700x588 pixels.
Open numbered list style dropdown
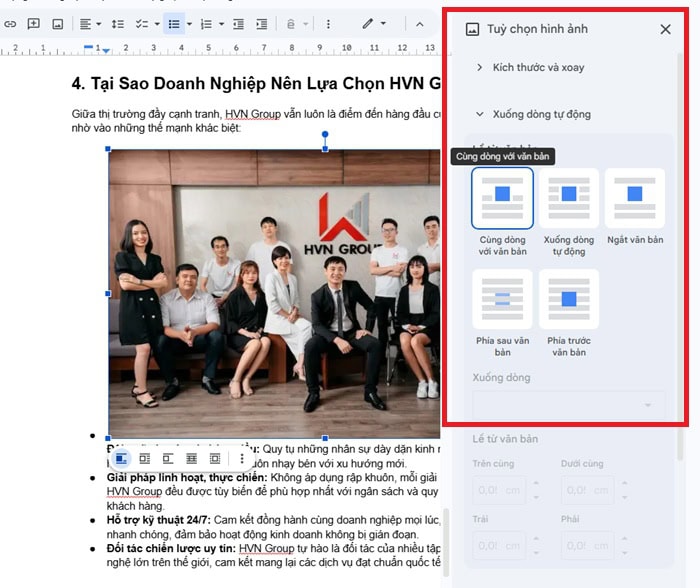[x=221, y=24]
